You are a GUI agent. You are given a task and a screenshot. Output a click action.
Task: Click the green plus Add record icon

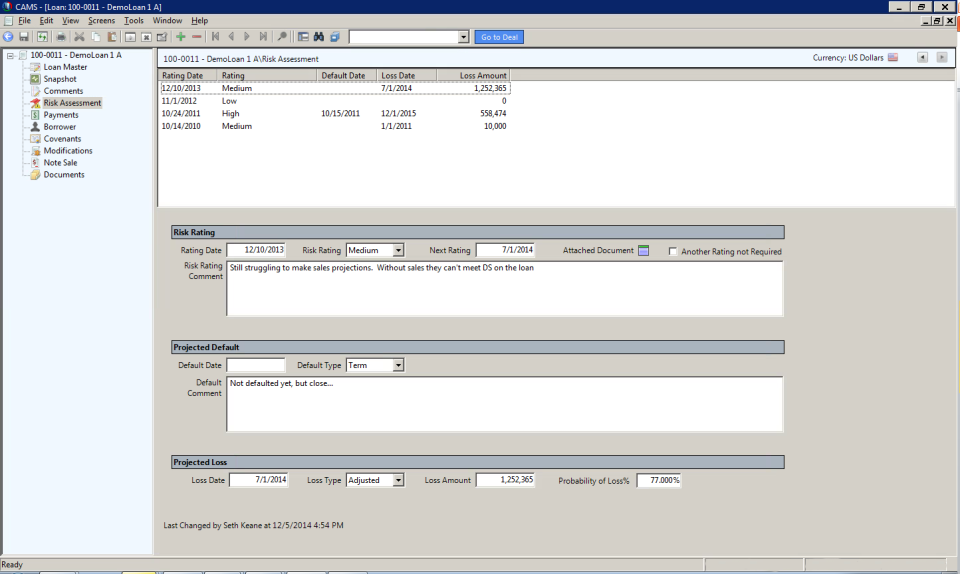(x=181, y=37)
